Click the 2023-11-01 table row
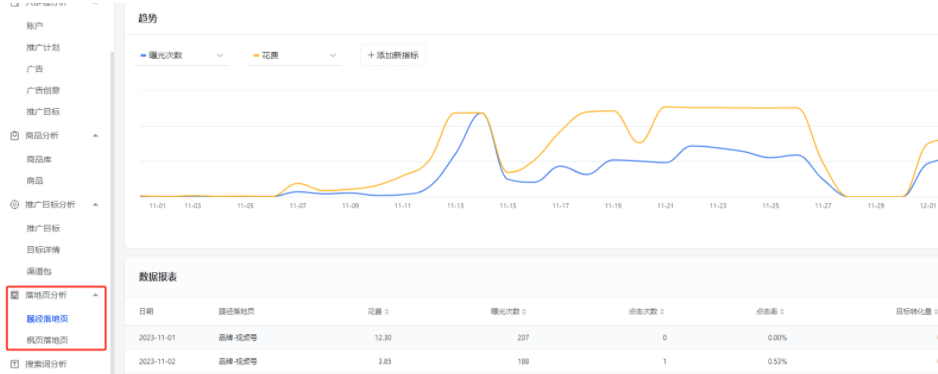The width and height of the screenshot is (938, 374). coord(531,337)
